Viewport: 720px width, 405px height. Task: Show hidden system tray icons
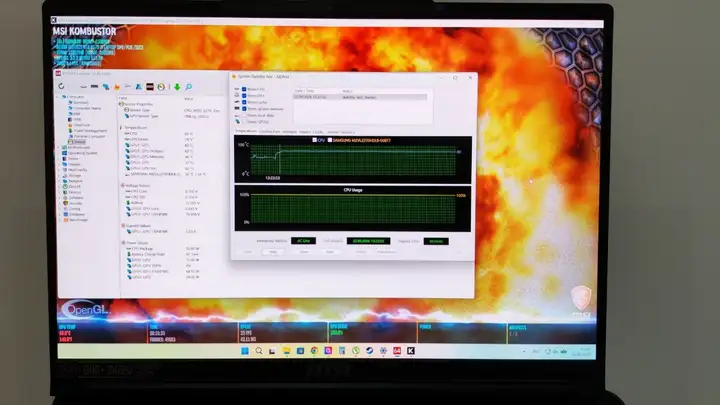coord(524,351)
